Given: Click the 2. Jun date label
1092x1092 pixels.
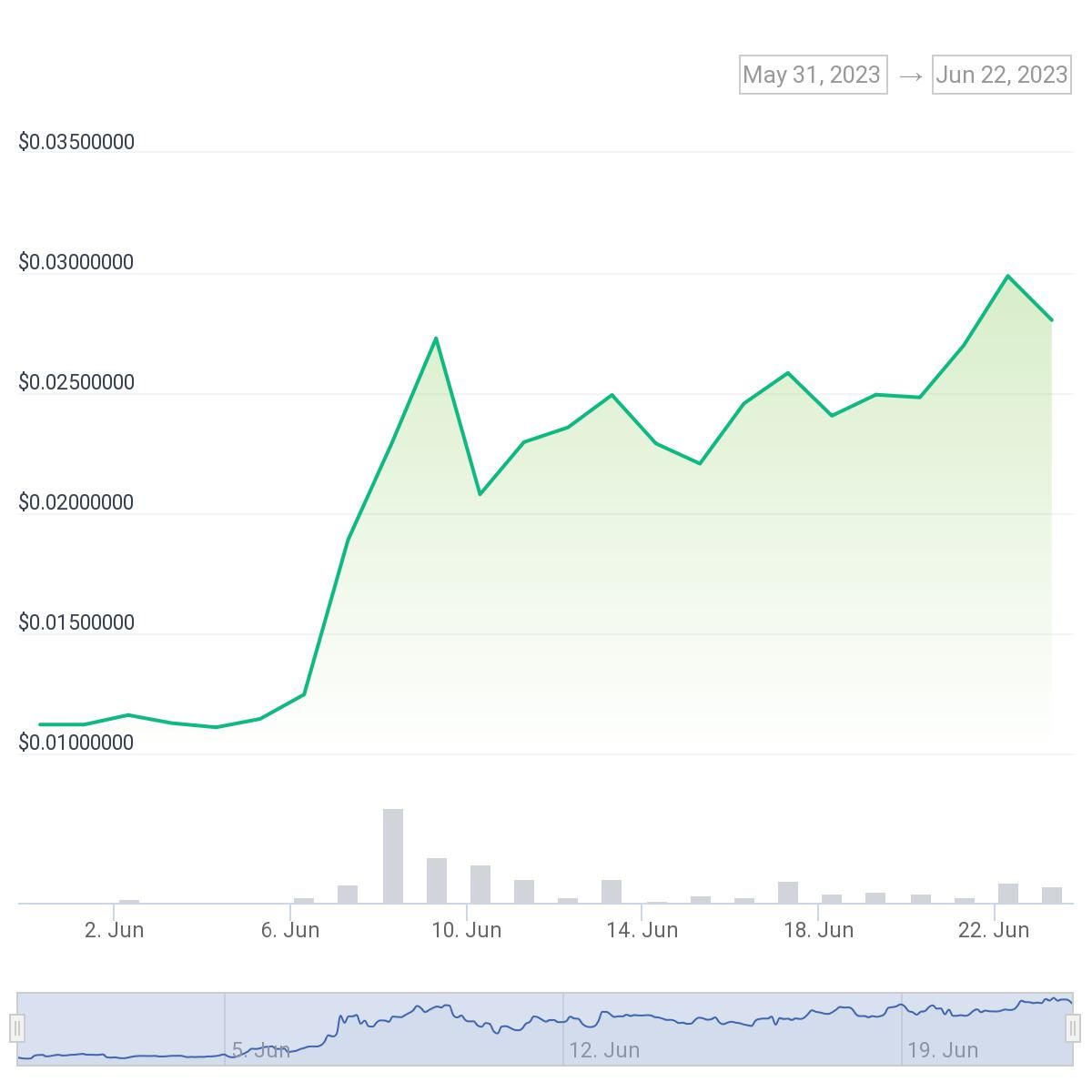Looking at the screenshot, I should (114, 930).
